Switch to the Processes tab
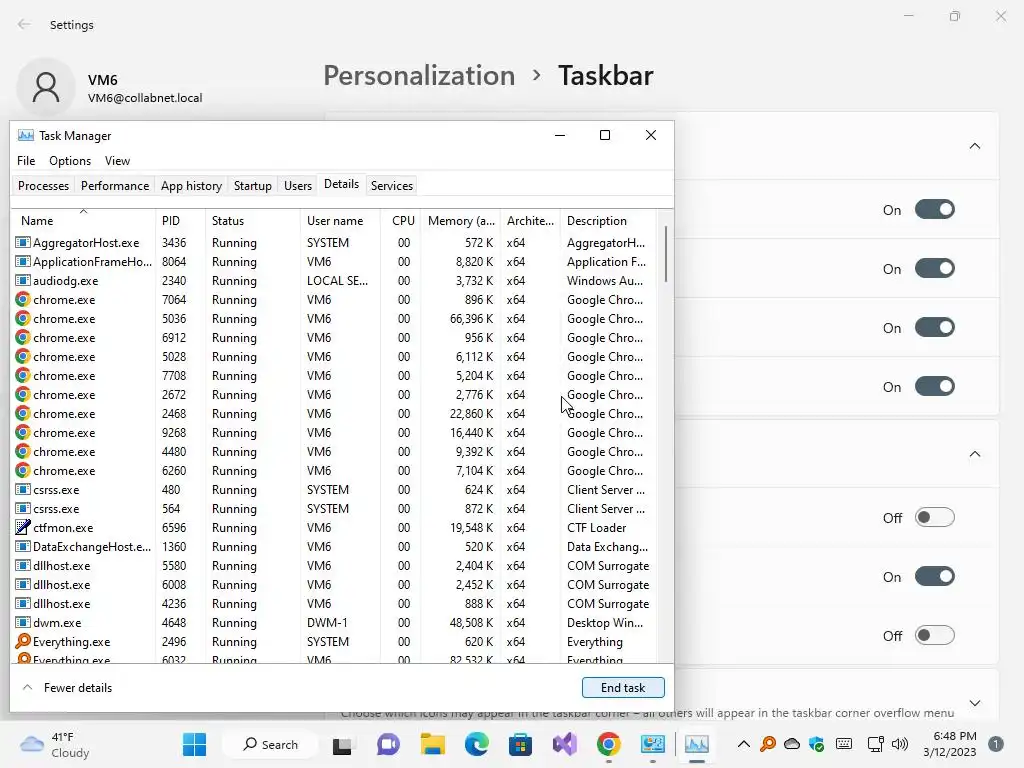The image size is (1024, 768). click(x=43, y=185)
